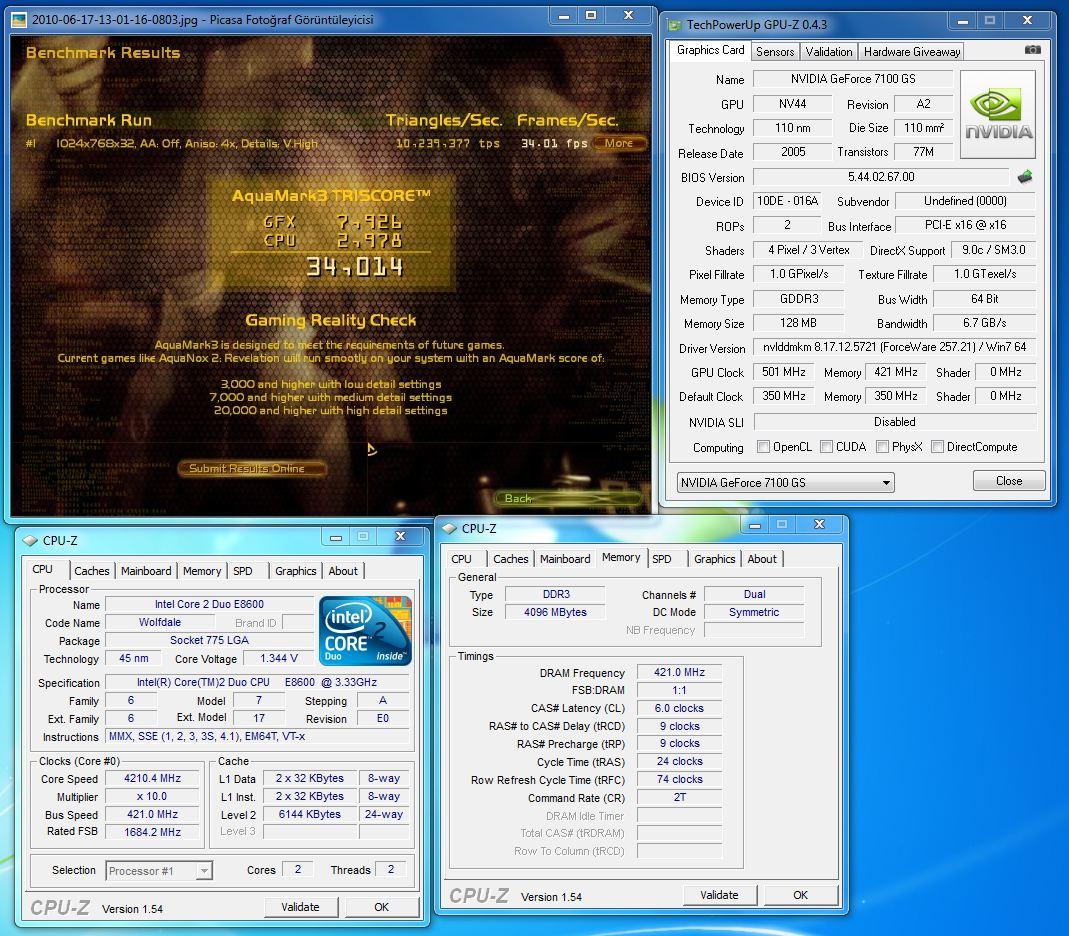Viewport: 1069px width, 936px height.
Task: Click the GPU-Z screenshot camera icon
Action: tap(1033, 50)
